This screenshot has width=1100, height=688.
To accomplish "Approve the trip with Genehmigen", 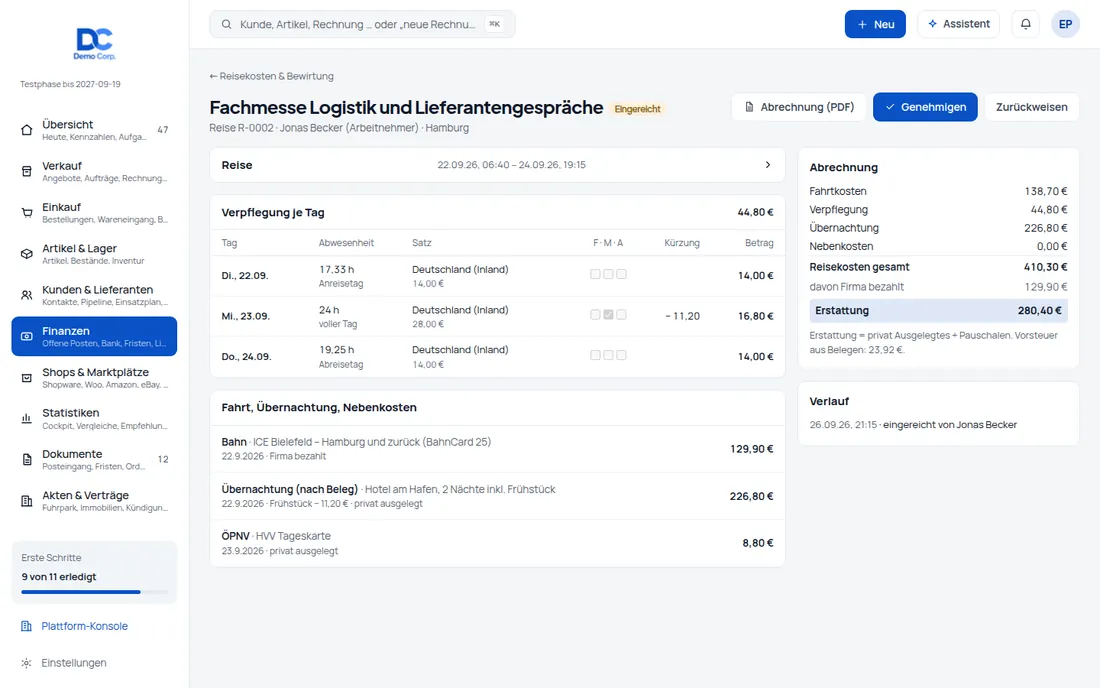I will 925,107.
